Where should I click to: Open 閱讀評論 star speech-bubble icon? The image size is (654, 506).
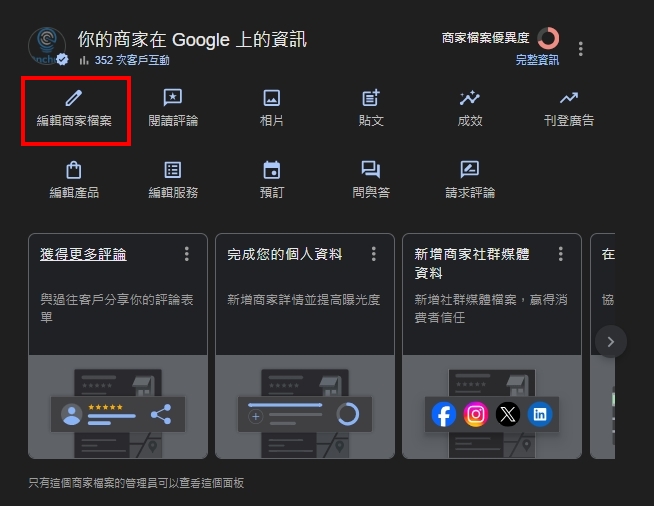coord(173,98)
